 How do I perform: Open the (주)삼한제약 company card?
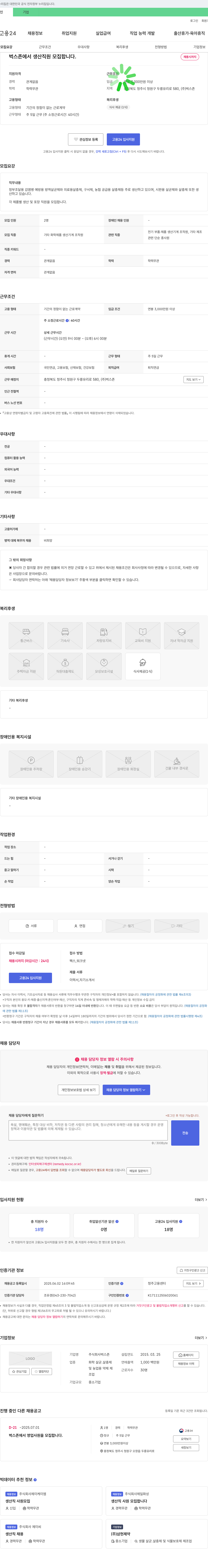(157, 1534)
